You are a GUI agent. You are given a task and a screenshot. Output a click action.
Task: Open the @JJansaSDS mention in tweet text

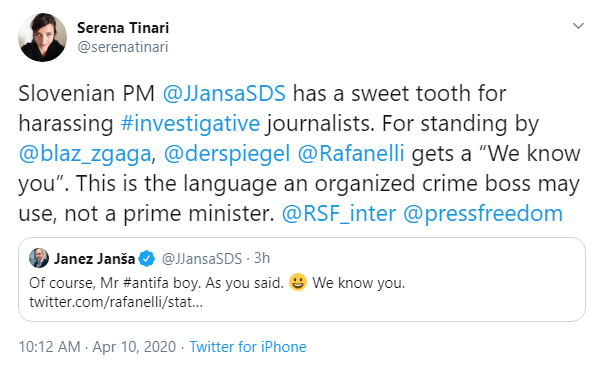224,93
